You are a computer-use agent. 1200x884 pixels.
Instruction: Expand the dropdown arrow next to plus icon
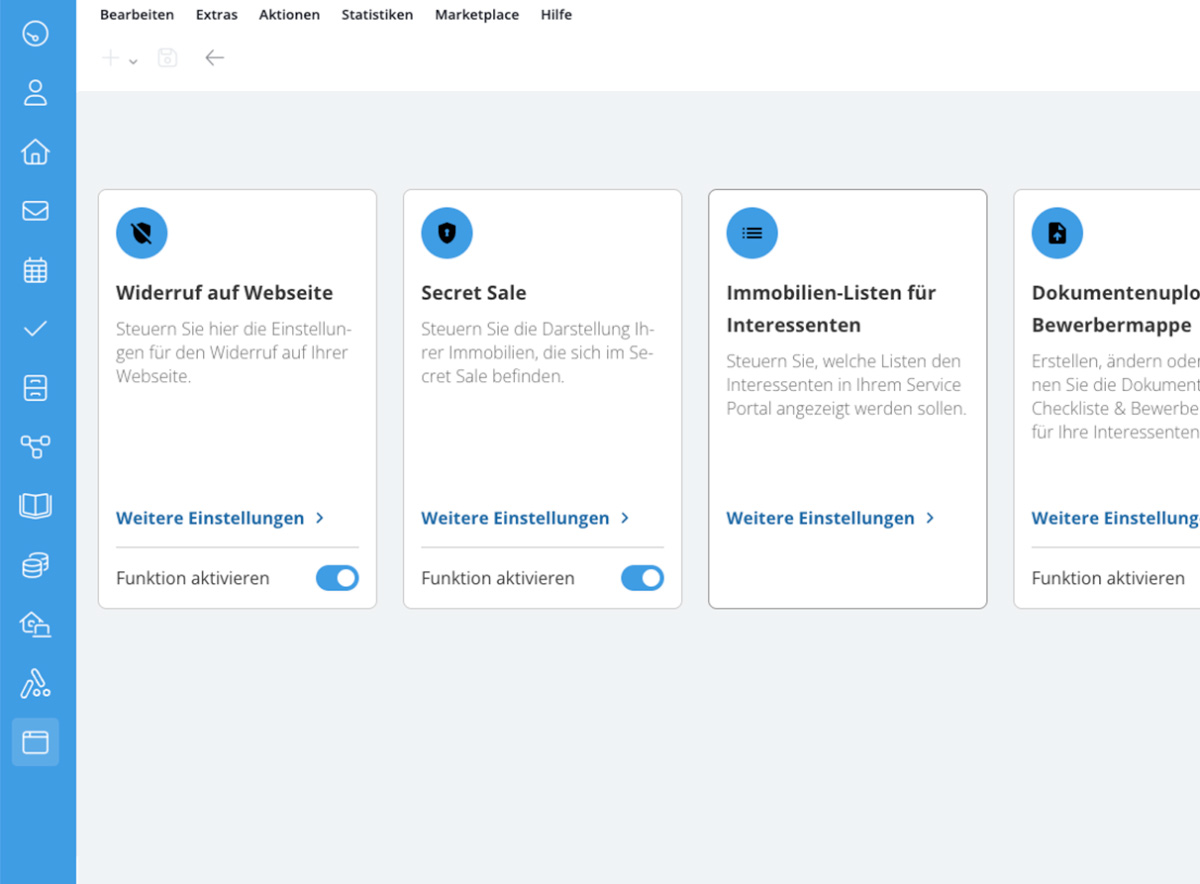click(x=133, y=62)
